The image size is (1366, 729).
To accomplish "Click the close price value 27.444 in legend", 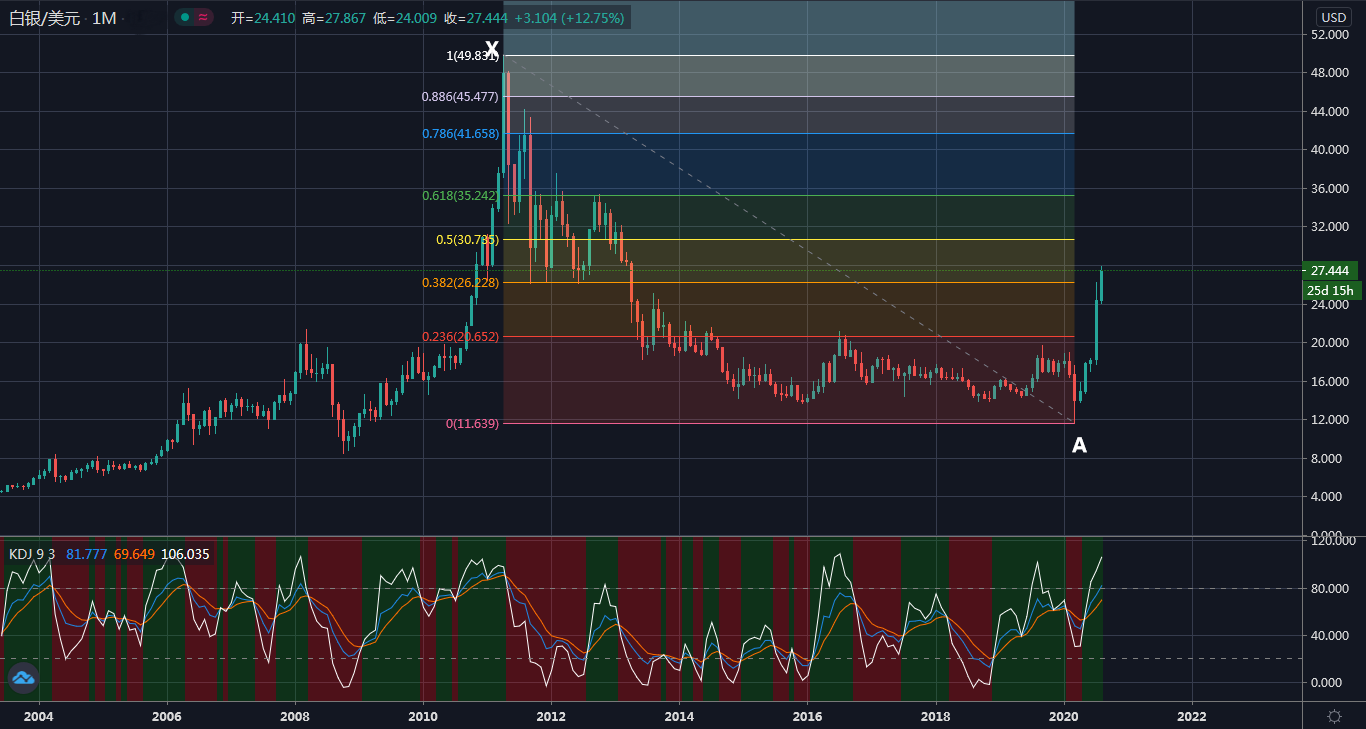I will [488, 18].
